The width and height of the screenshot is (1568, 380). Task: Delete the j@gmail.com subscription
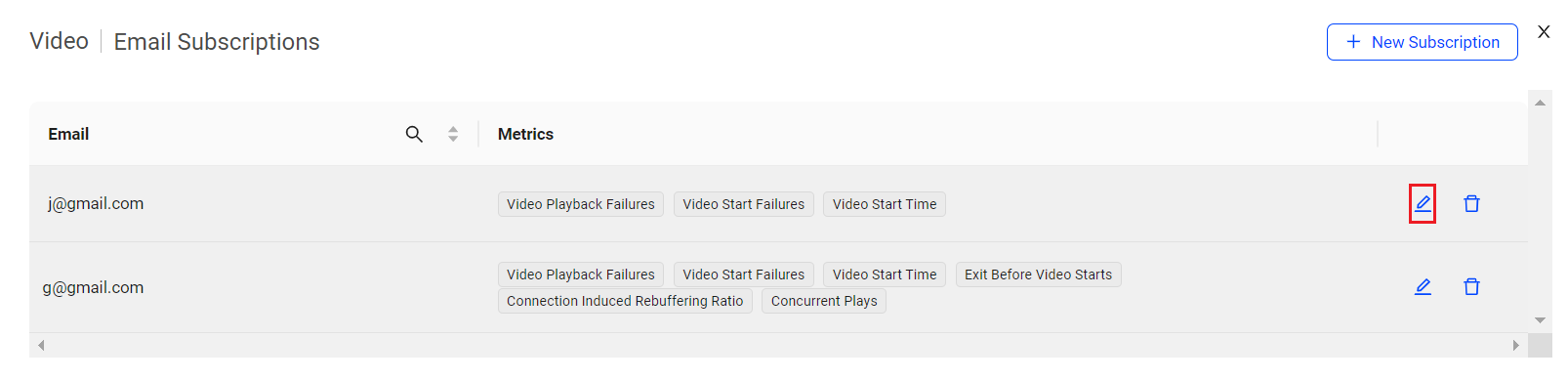pos(1471,203)
